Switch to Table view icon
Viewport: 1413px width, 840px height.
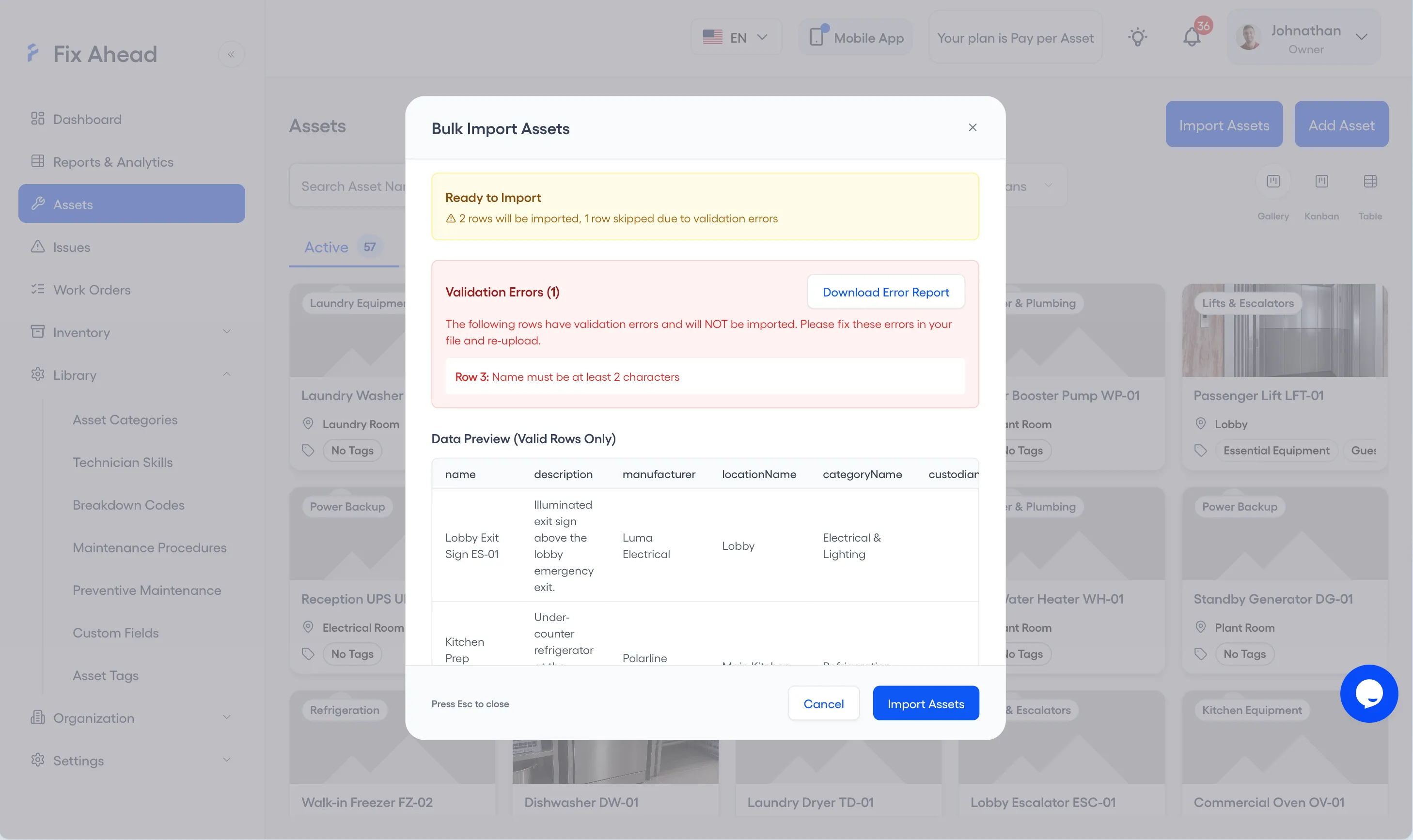[1370, 182]
